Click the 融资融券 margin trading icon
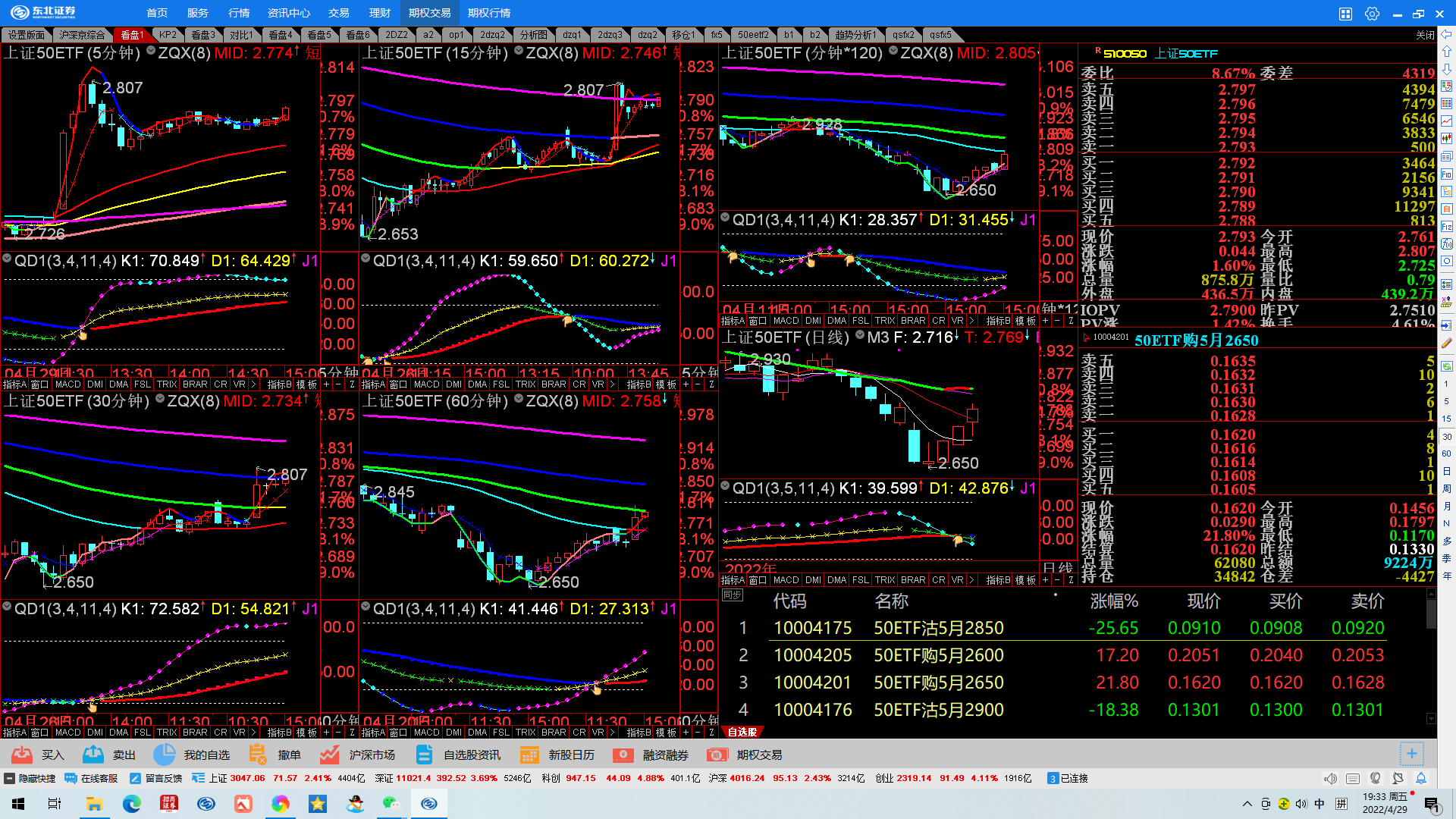This screenshot has width=1456, height=819. tap(623, 755)
